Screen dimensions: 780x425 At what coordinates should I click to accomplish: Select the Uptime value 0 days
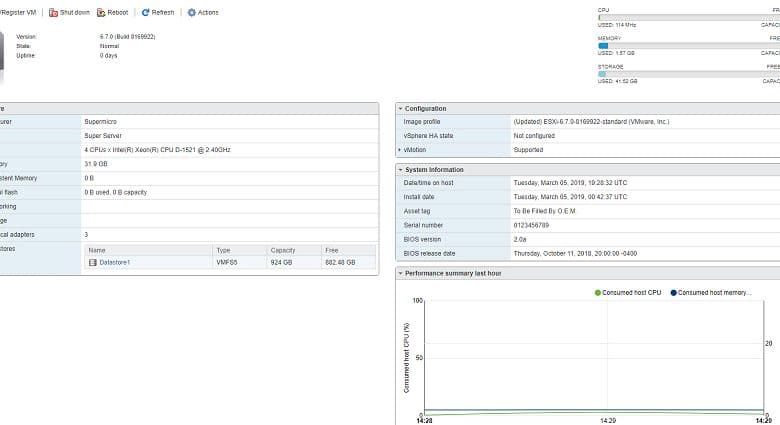[108, 56]
